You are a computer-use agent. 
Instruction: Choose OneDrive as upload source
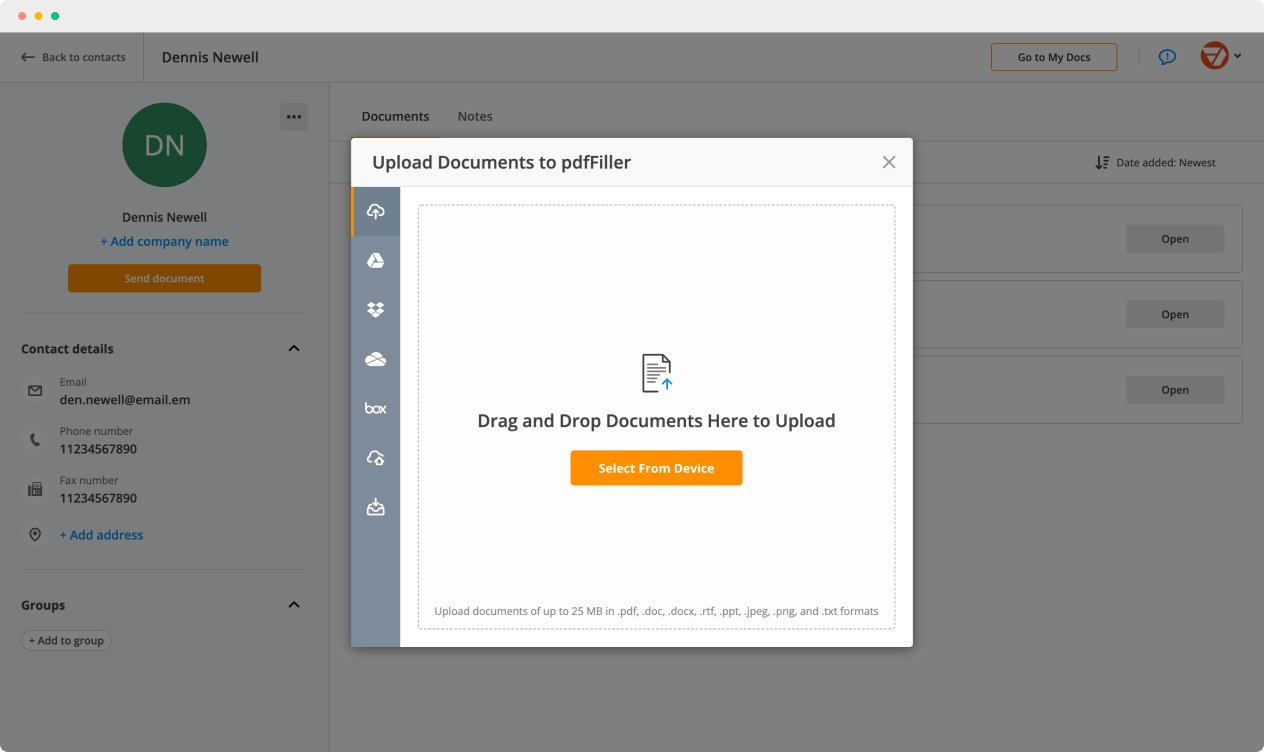[x=376, y=360]
